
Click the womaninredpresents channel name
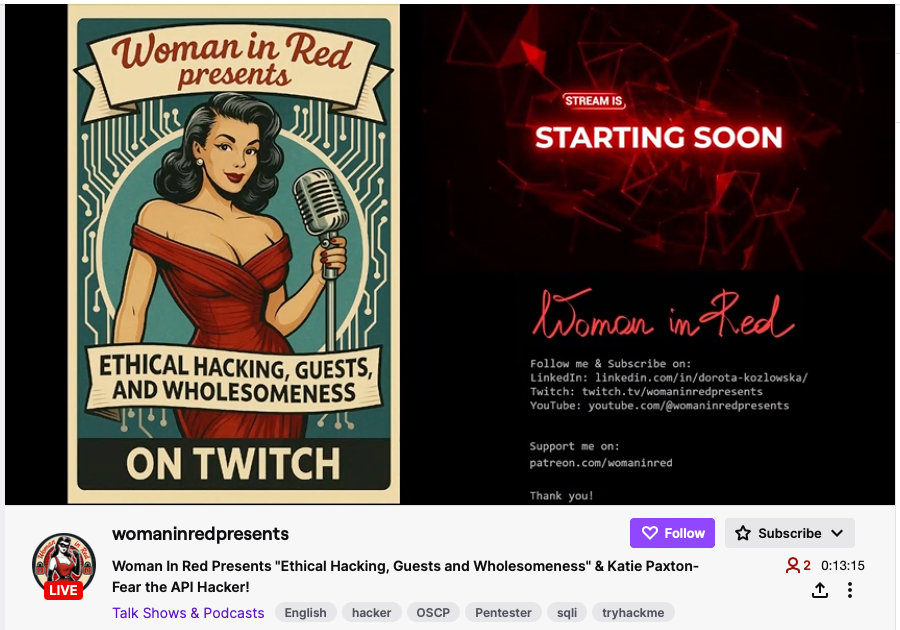click(200, 534)
